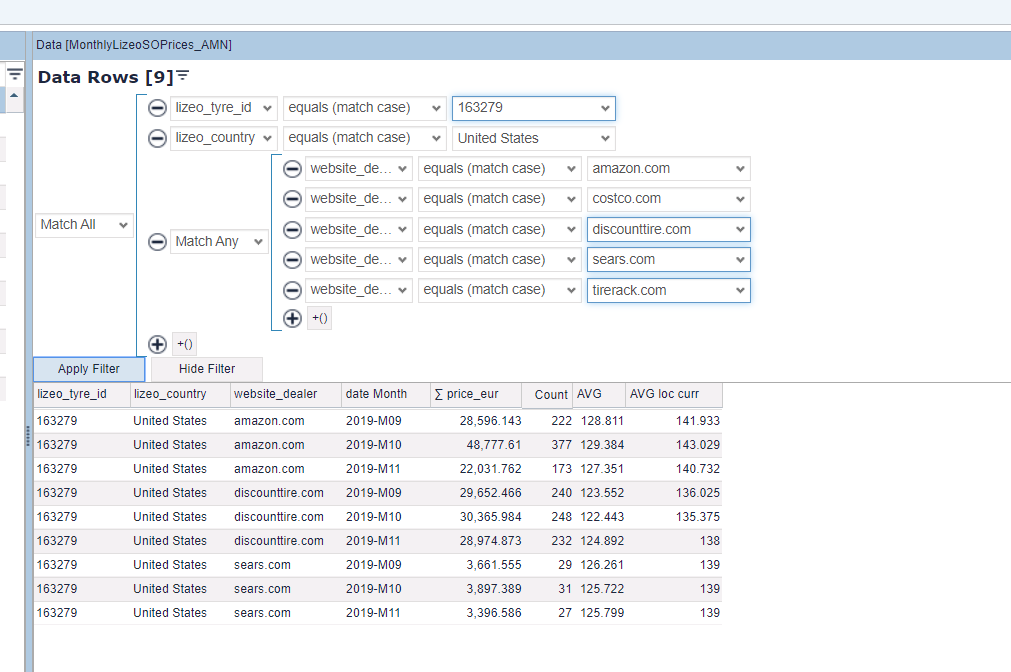Image resolution: width=1011 pixels, height=672 pixels.
Task: Click the filter icon beside Data Rows
Action: (x=183, y=77)
